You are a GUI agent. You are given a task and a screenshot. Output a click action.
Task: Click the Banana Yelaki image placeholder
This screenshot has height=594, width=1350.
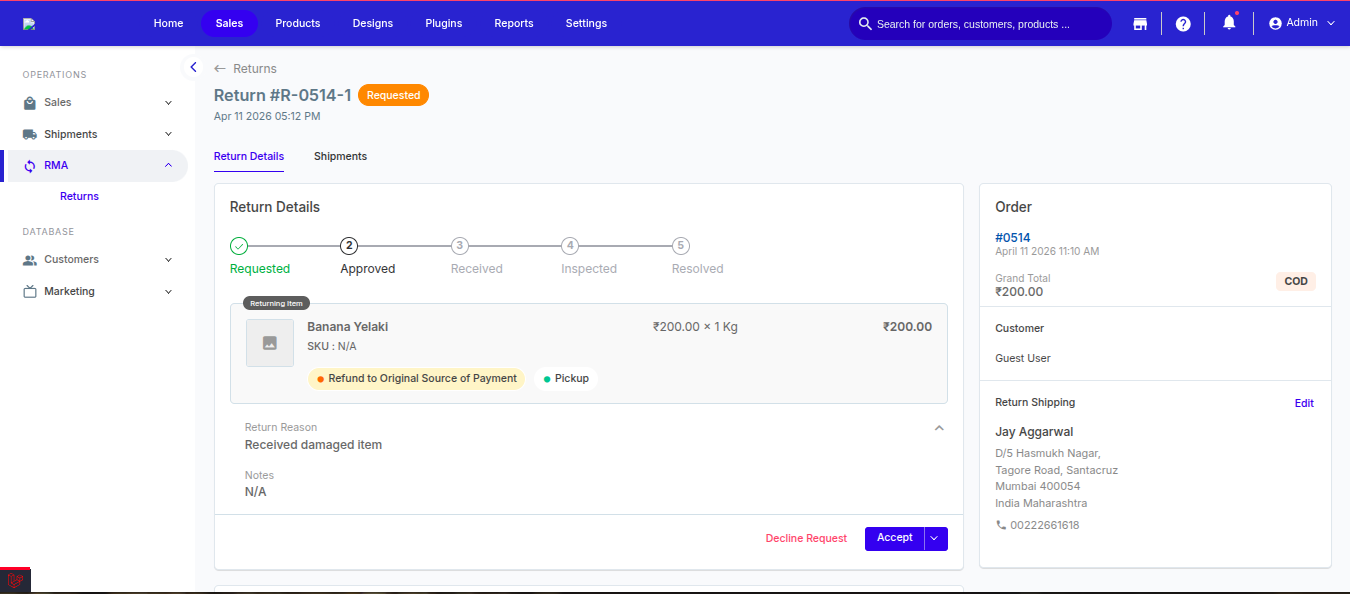tap(270, 343)
